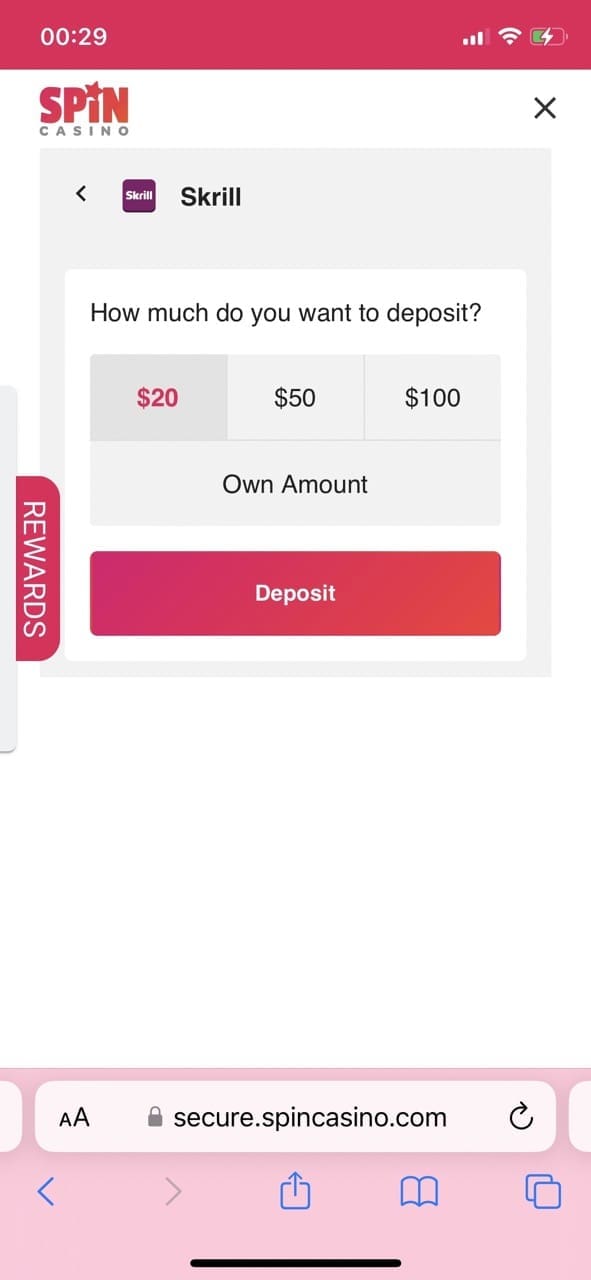Open the Spin Casino logo home link
The image size is (591, 1280).
tap(84, 109)
